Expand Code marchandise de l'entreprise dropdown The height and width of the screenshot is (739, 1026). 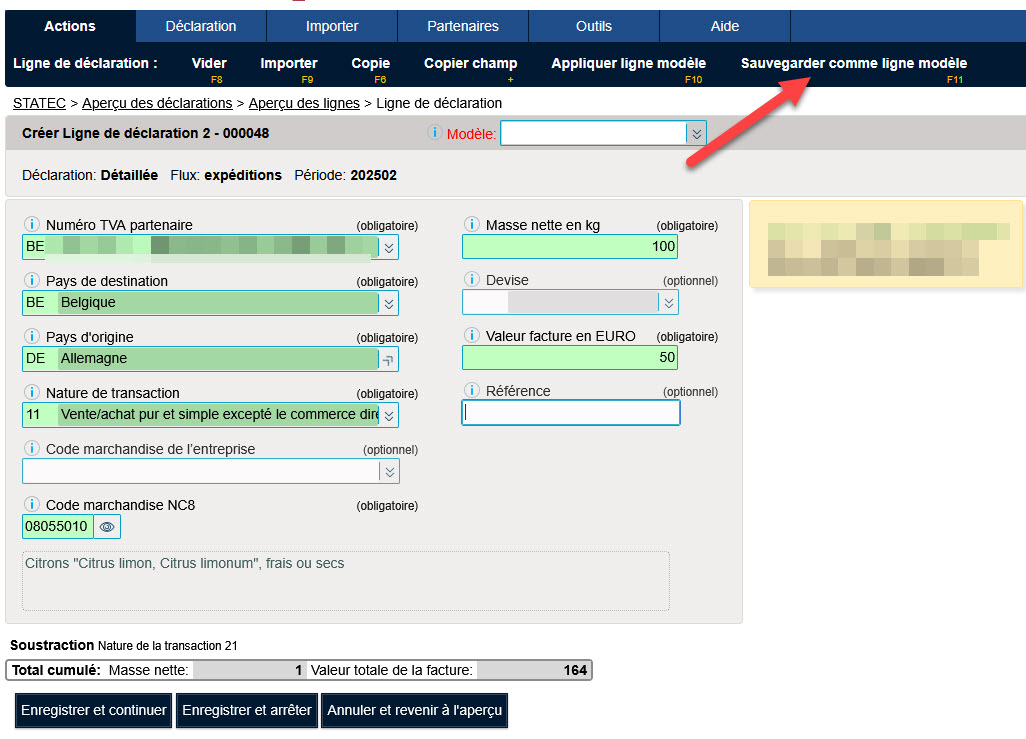coord(389,472)
